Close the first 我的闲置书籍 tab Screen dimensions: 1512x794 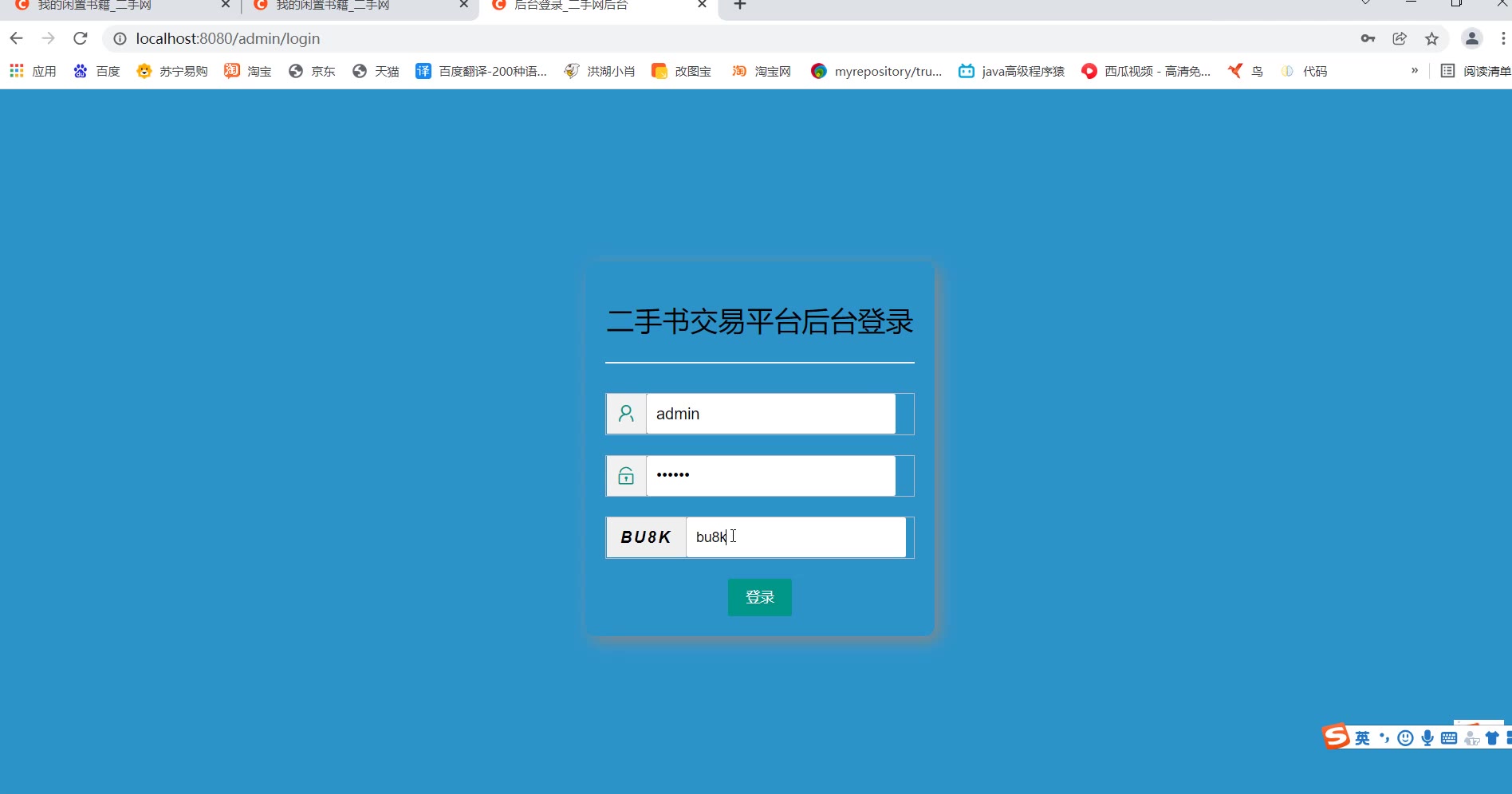[225, 5]
